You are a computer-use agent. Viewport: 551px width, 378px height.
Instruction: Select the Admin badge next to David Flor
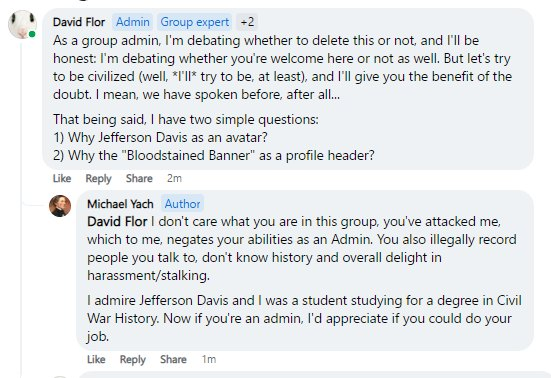coord(133,22)
